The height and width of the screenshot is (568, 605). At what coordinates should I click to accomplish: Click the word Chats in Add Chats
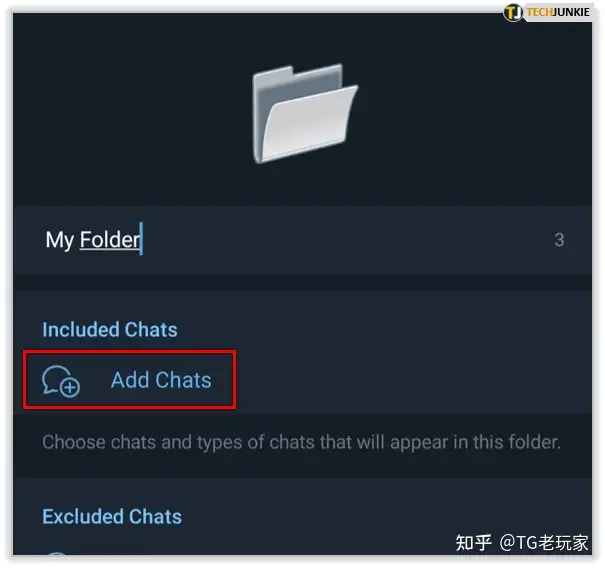183,380
